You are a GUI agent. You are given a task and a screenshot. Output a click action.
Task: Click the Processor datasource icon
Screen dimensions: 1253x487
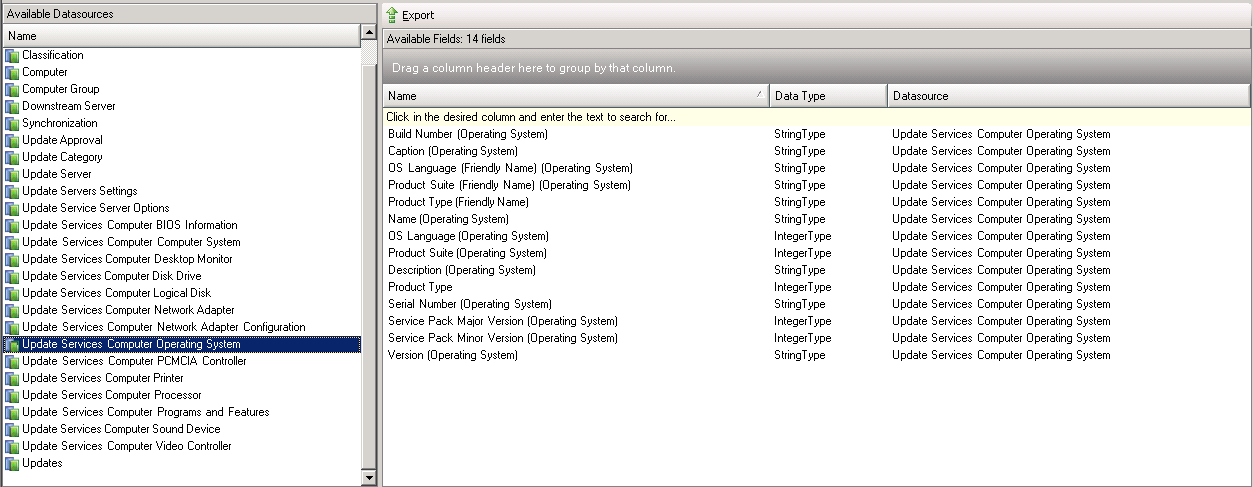pyautogui.click(x=12, y=396)
